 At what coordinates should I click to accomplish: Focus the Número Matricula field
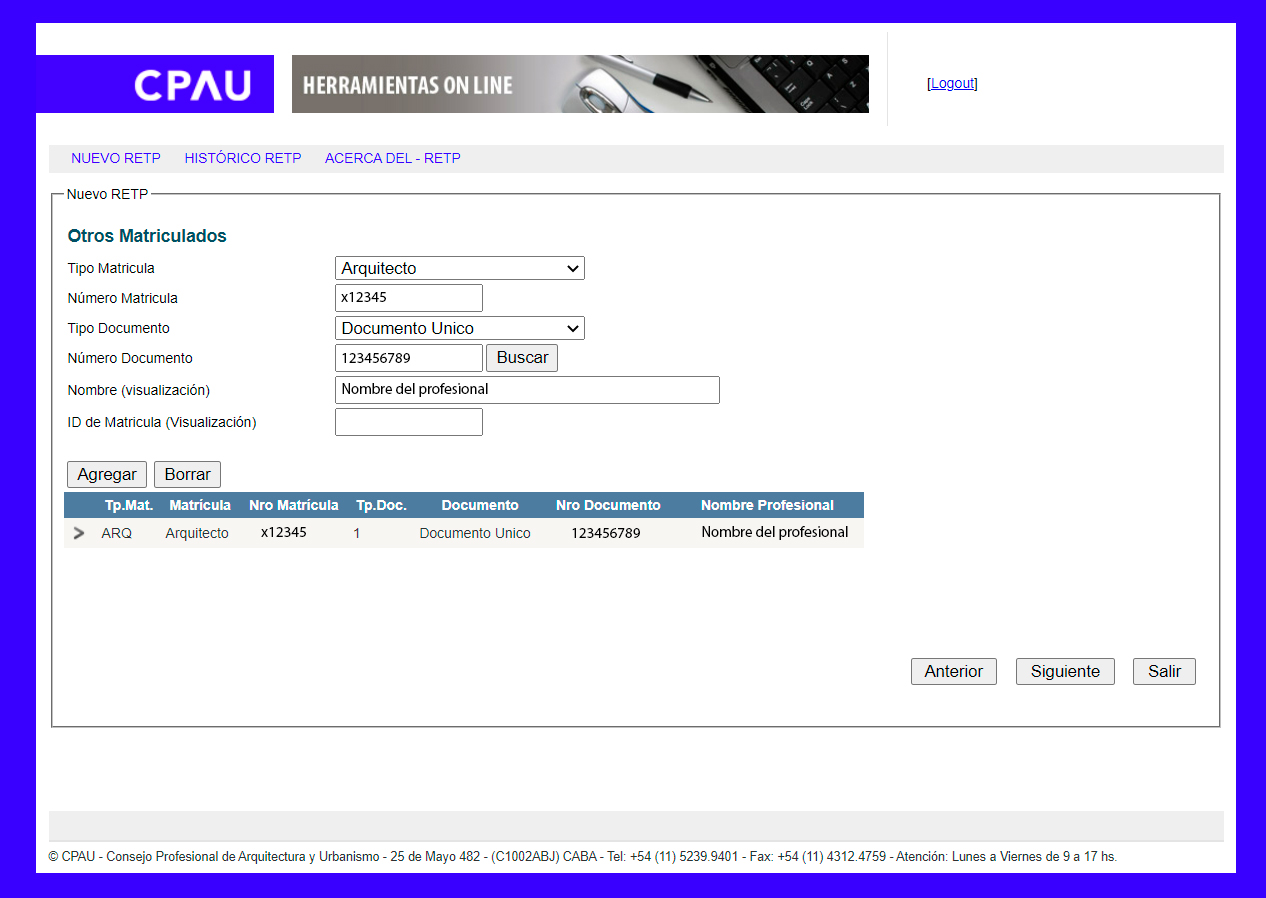[x=409, y=298]
